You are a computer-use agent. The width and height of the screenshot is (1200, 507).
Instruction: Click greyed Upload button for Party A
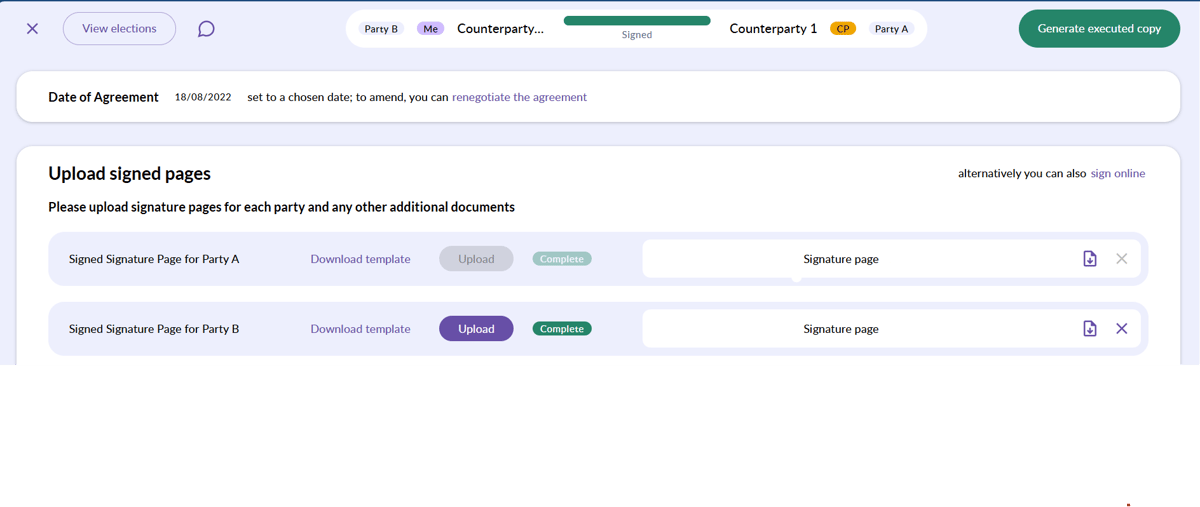coord(476,259)
